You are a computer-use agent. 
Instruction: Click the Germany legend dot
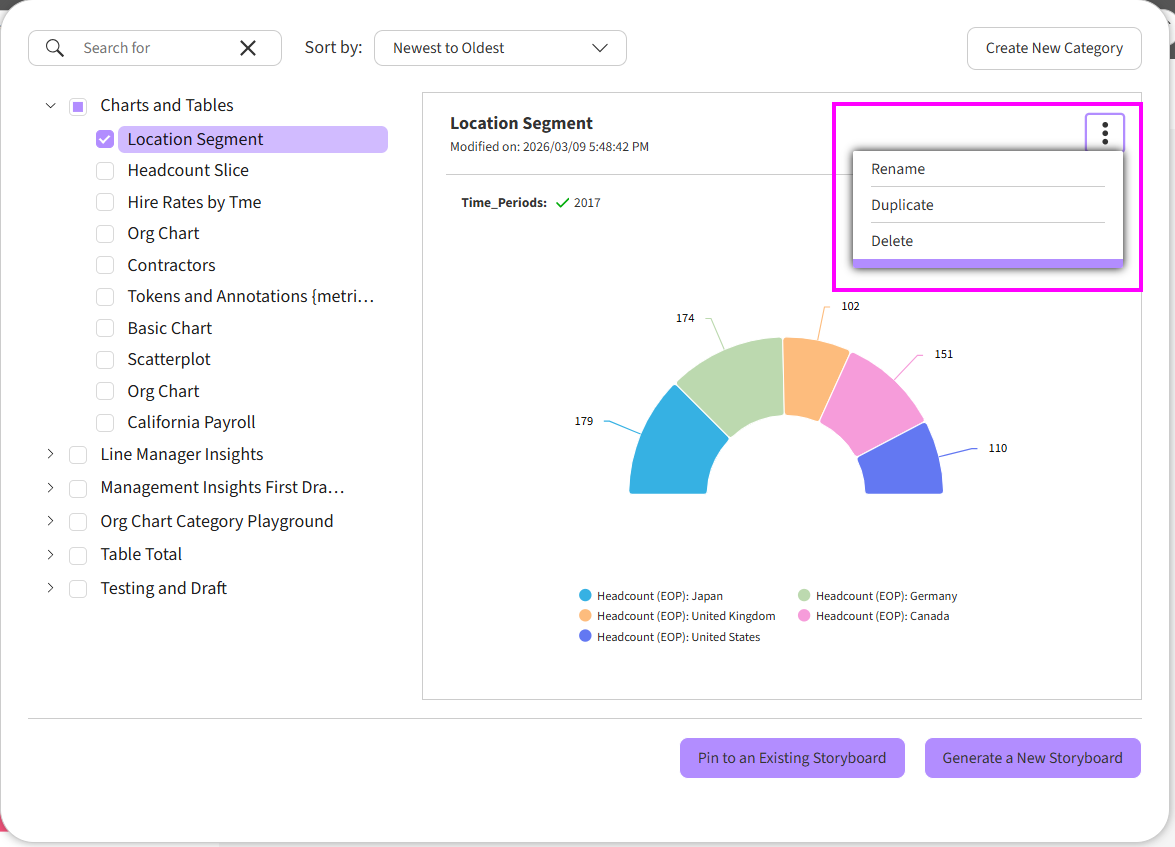click(804, 596)
